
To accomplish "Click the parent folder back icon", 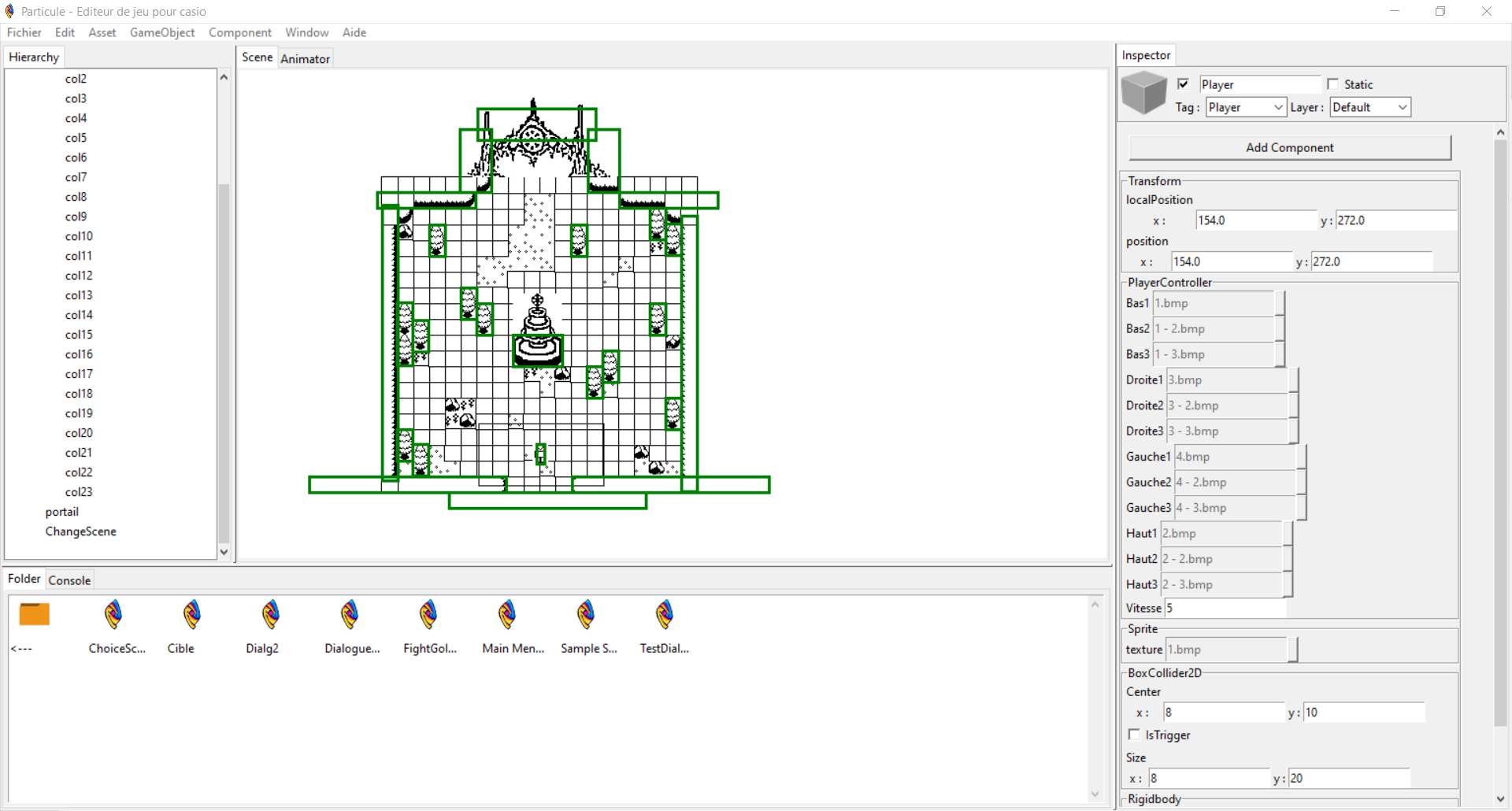I will (x=35, y=614).
